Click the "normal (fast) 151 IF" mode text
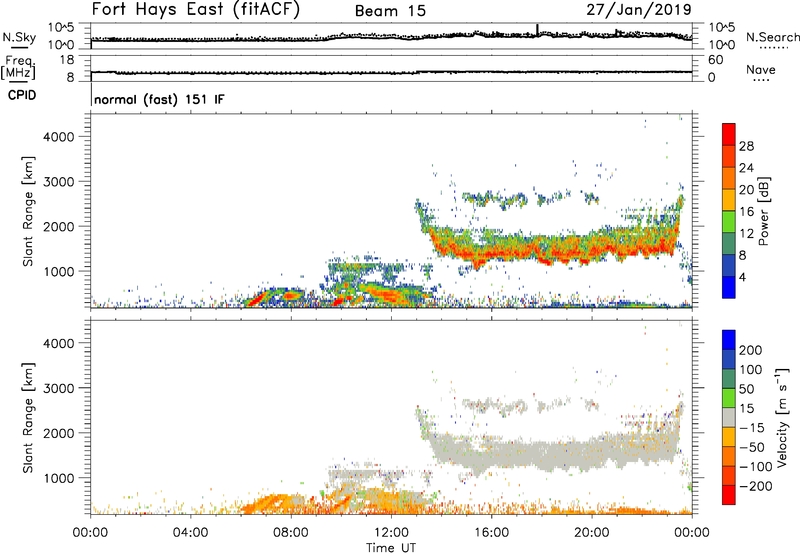The width and height of the screenshot is (800, 554). point(159,99)
